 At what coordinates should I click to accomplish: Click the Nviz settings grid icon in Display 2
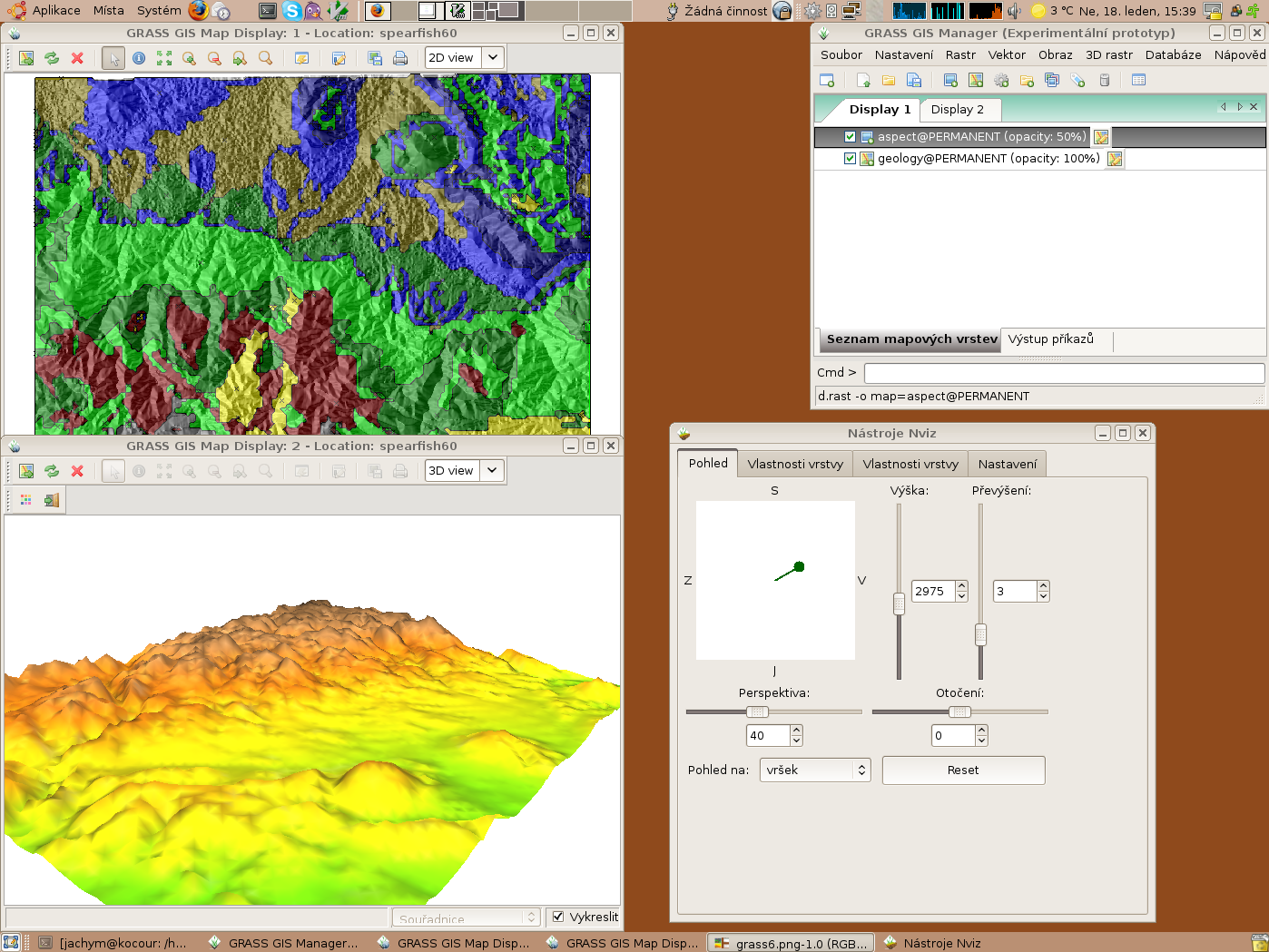point(26,500)
